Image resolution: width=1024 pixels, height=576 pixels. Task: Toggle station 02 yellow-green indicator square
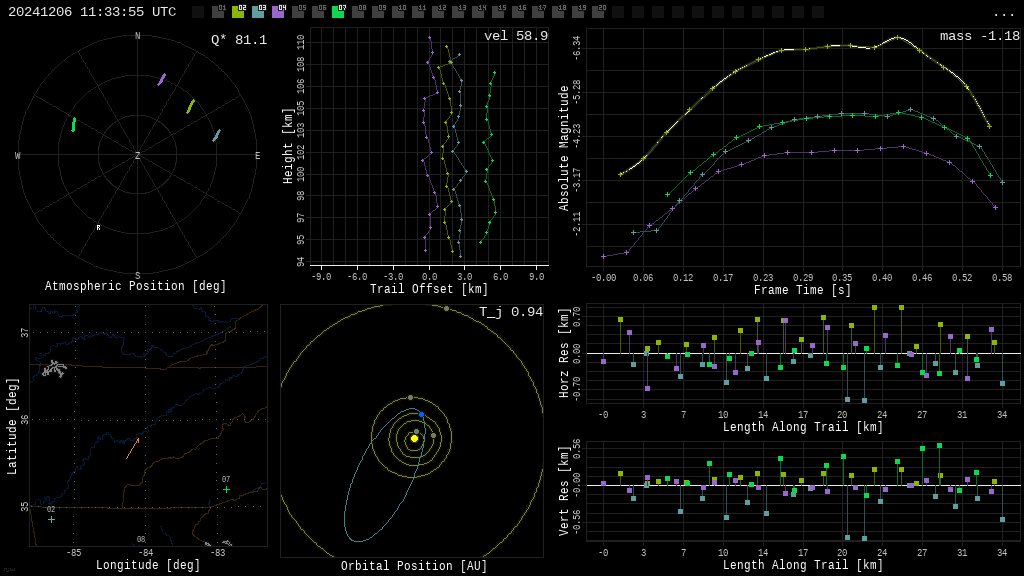pyautogui.click(x=238, y=12)
